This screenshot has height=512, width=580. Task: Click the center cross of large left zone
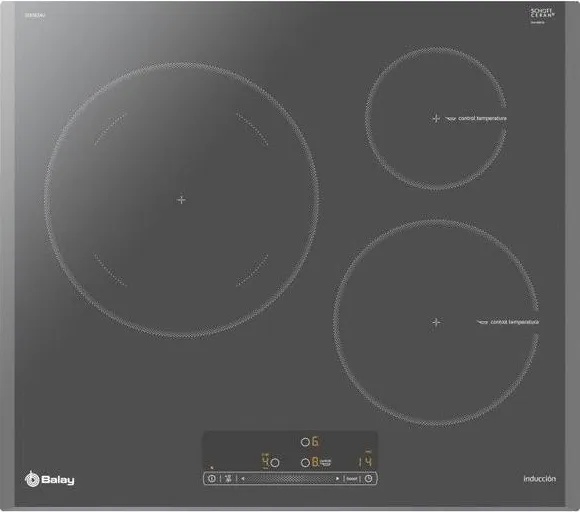181,200
